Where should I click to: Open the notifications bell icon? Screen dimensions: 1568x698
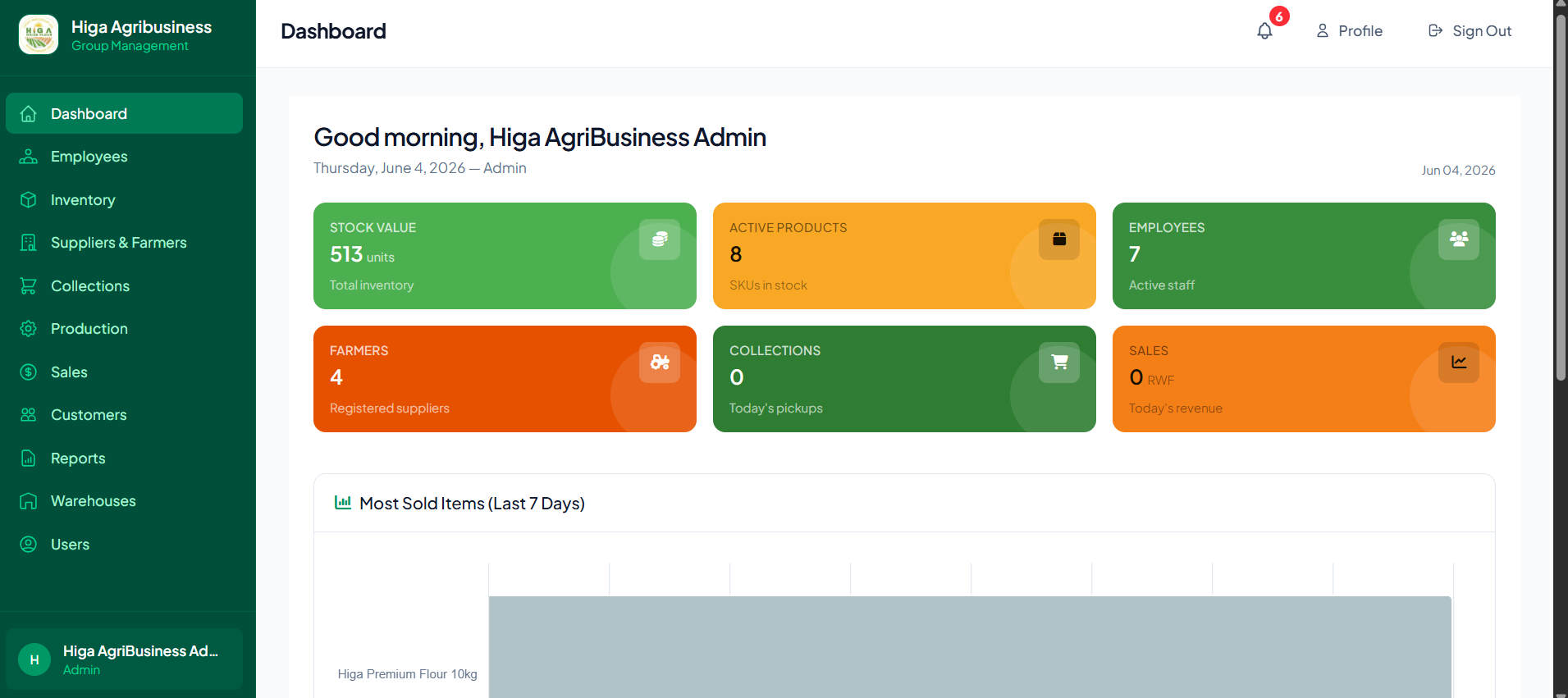(x=1264, y=31)
